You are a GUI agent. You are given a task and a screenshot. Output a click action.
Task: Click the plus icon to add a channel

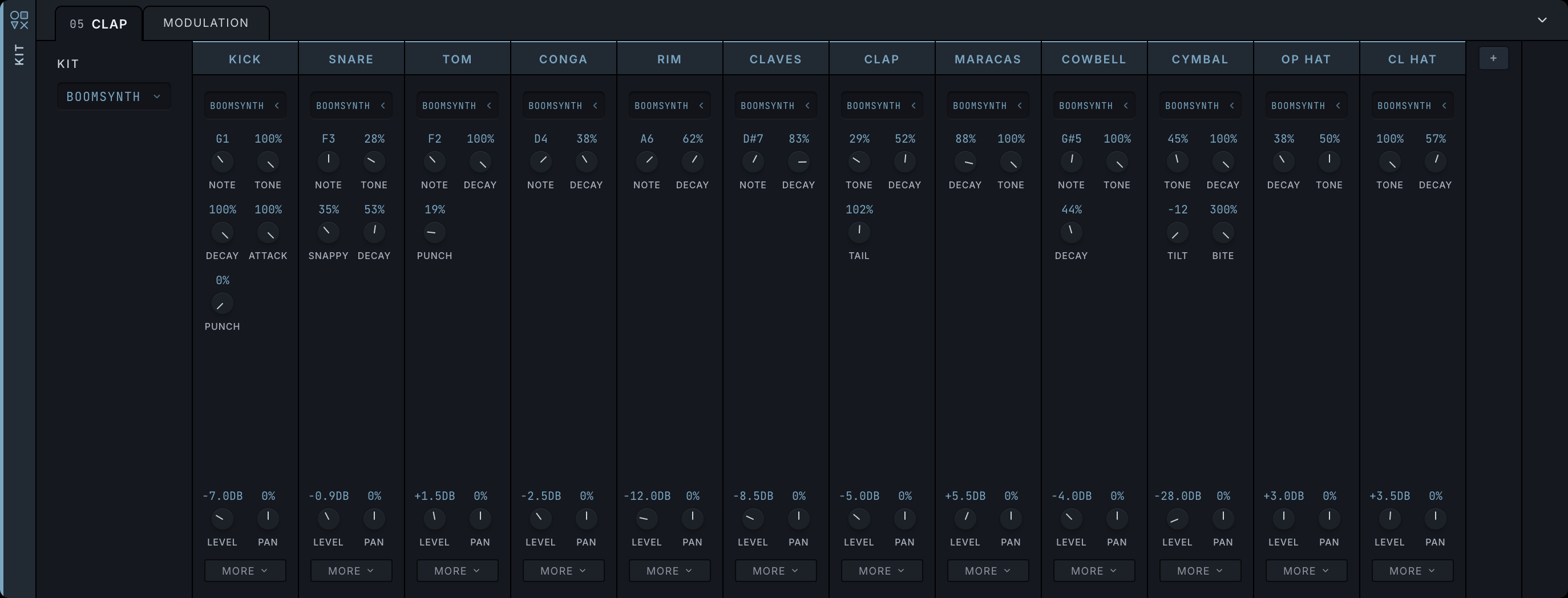pyautogui.click(x=1493, y=58)
